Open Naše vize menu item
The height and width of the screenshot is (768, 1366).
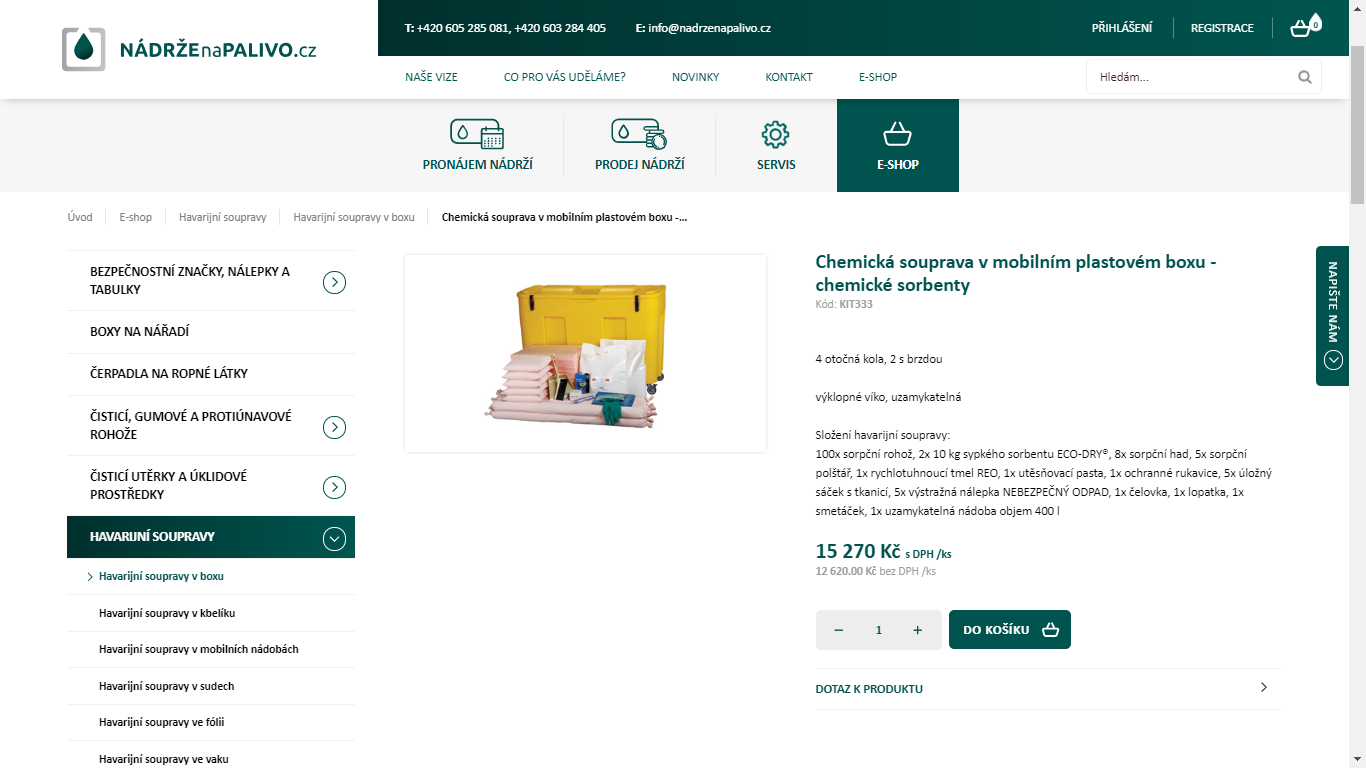[431, 77]
